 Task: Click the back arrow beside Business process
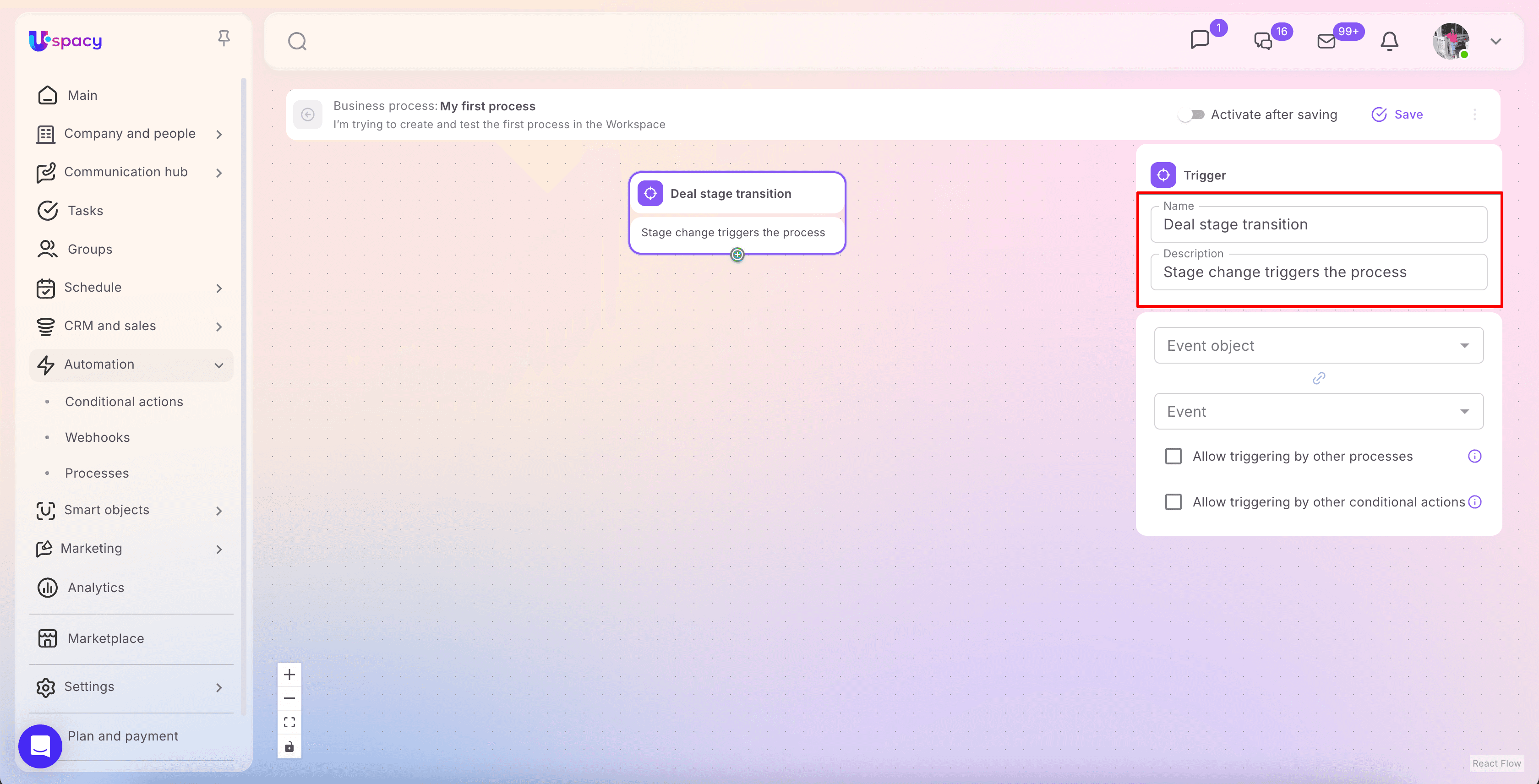point(308,114)
